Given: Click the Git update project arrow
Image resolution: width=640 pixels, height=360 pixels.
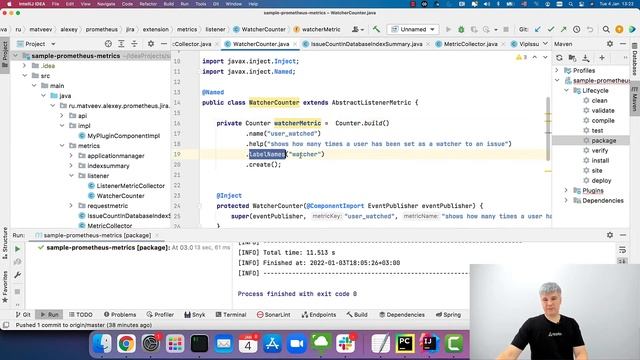Looking at the screenshot, I should pos(538,29).
